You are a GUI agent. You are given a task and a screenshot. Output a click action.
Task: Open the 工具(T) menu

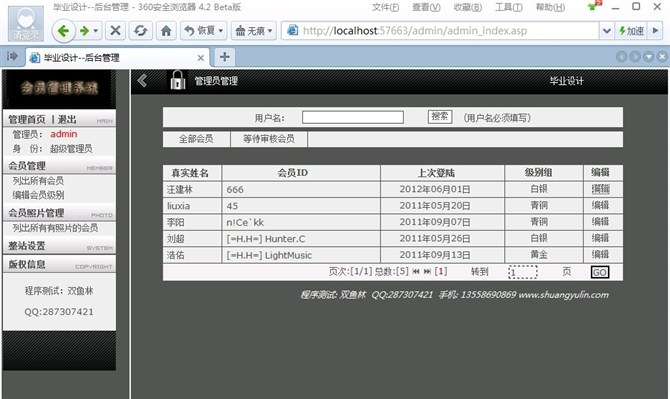pos(508,7)
